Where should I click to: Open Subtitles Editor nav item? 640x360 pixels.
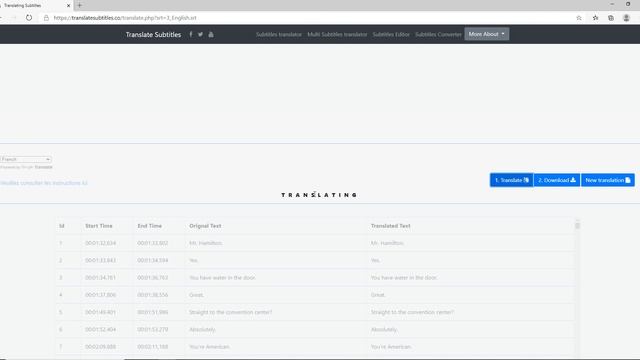pos(391,34)
